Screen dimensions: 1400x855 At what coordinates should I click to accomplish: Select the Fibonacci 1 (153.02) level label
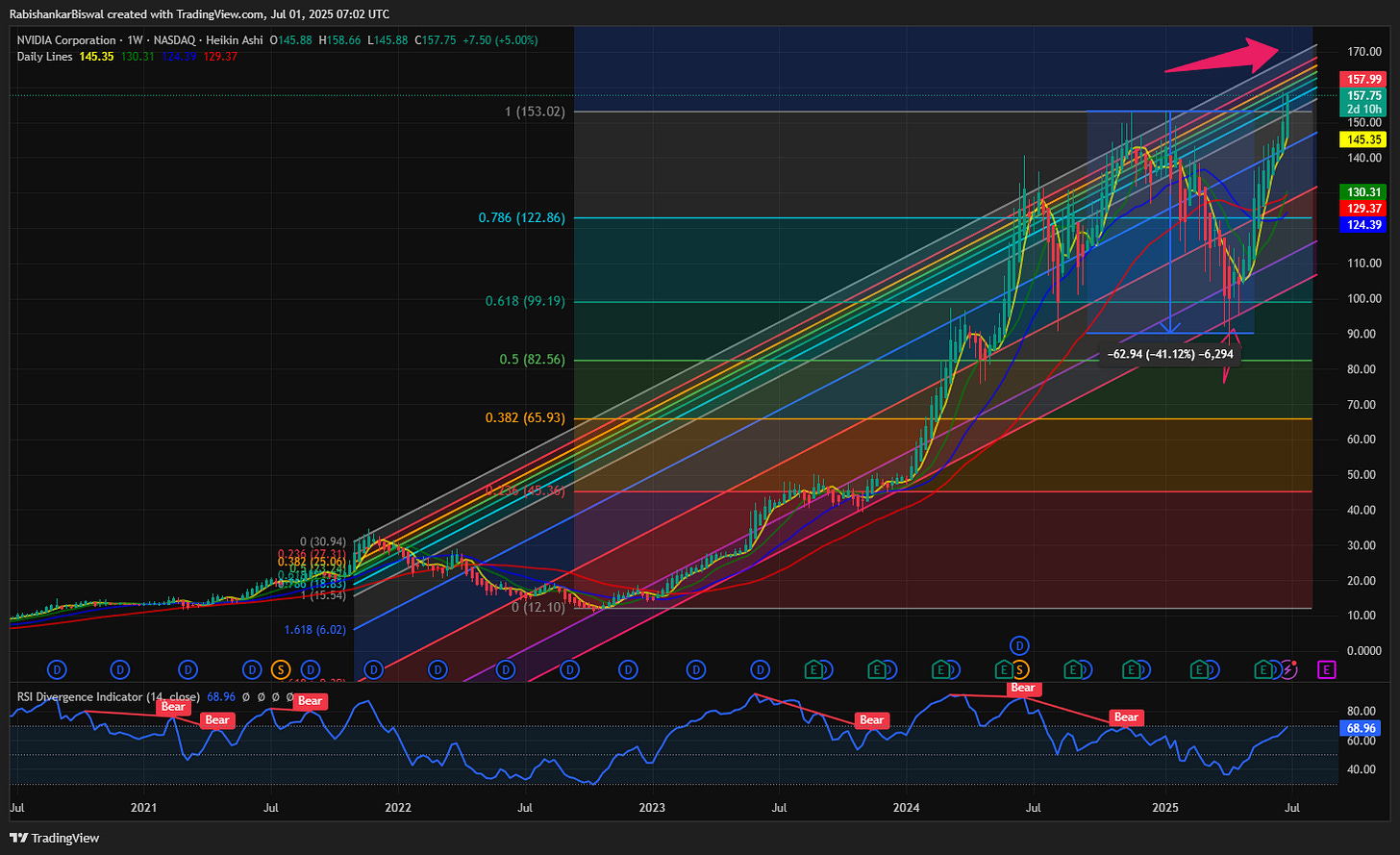[535, 112]
